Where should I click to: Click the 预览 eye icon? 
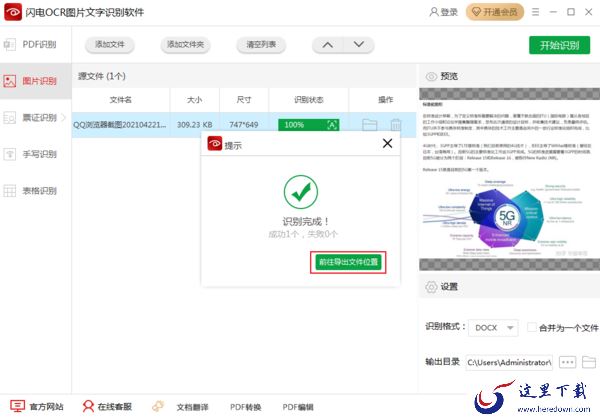431,76
